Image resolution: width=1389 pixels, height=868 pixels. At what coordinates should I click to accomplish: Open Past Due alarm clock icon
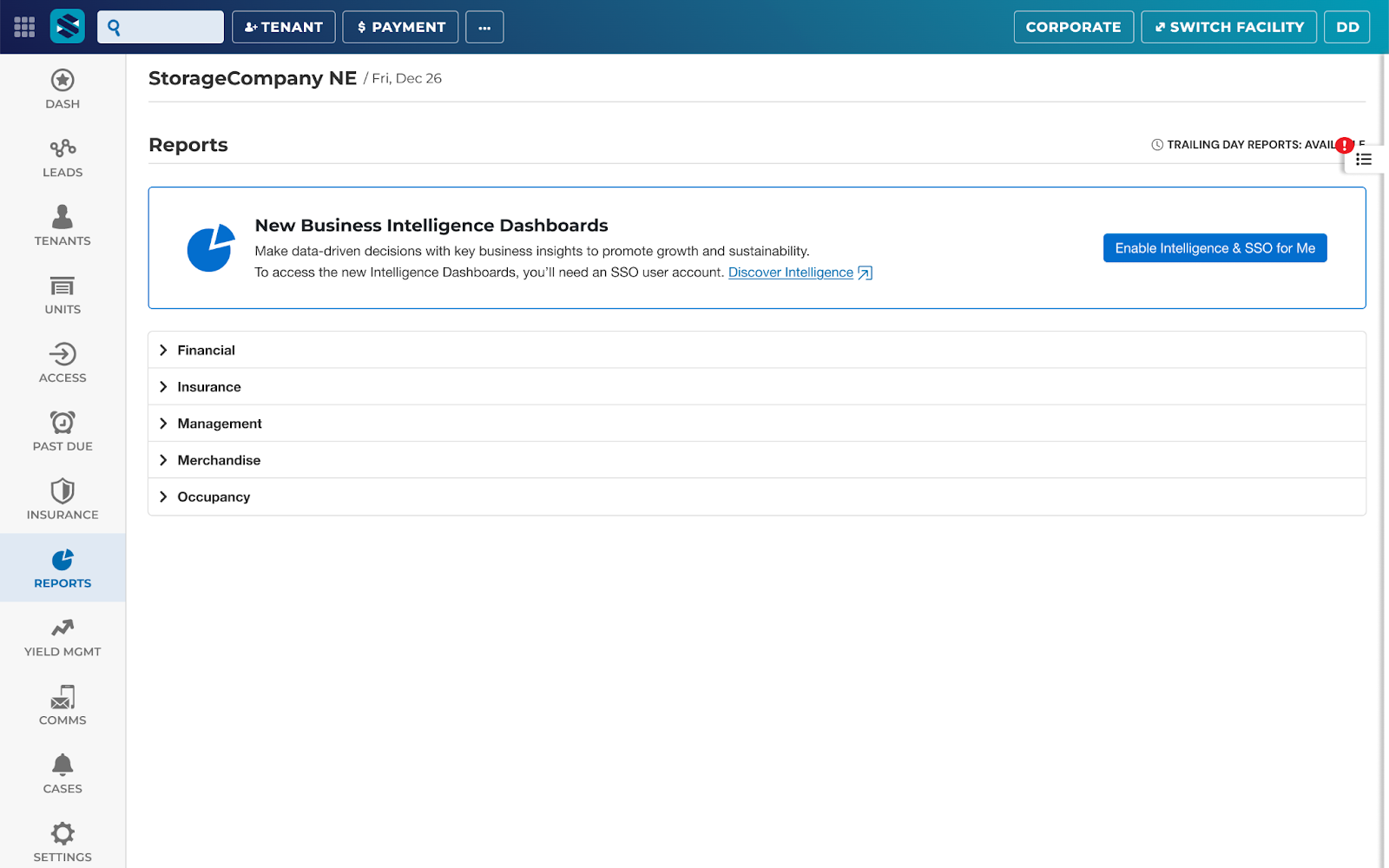63,423
